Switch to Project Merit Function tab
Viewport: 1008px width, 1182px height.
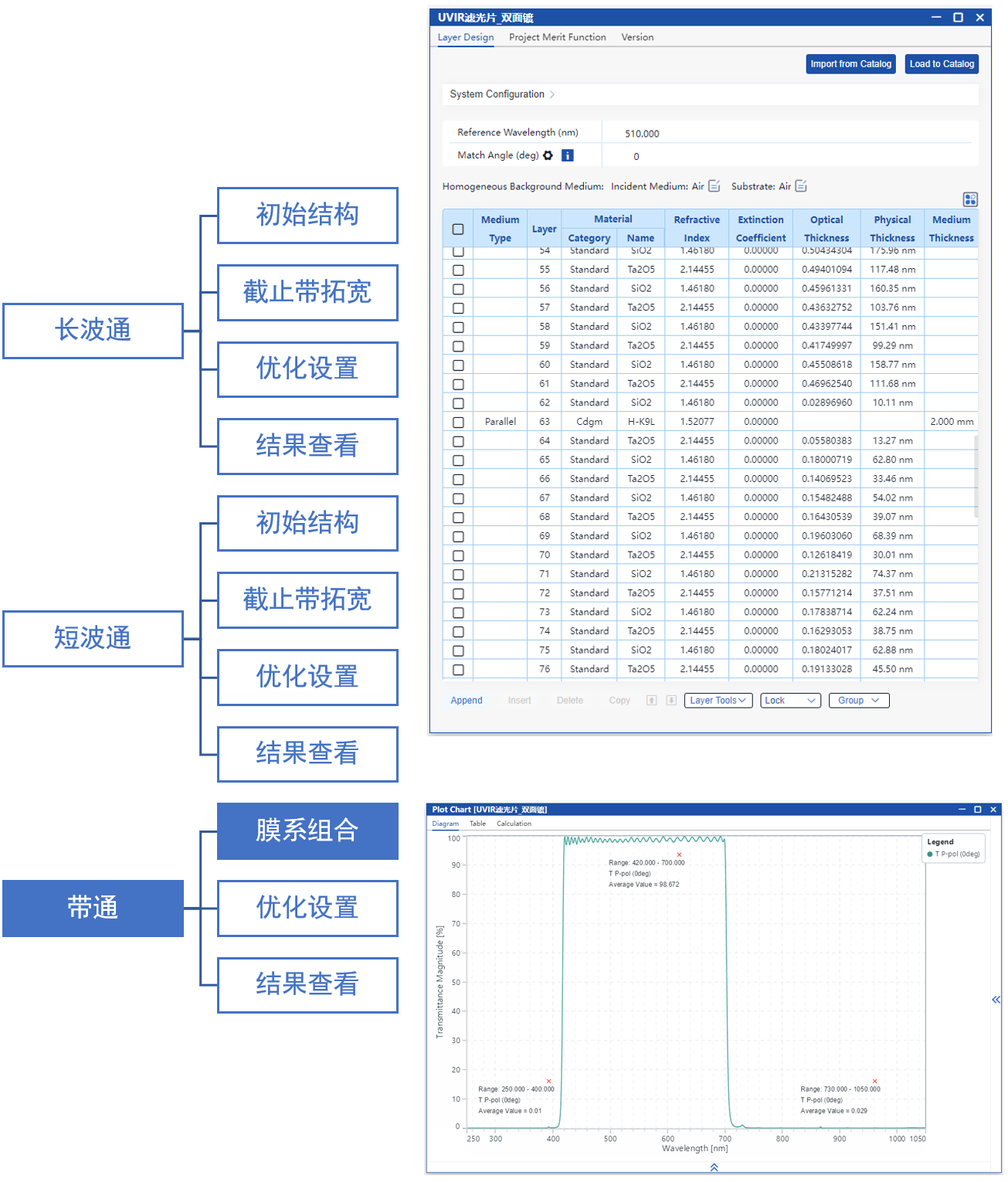coord(557,37)
